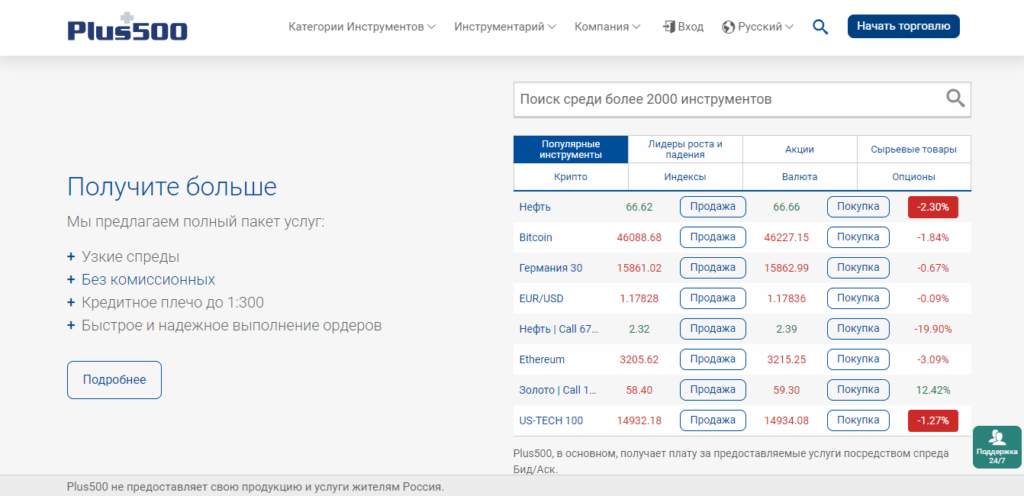Click the Подробнее button
The image size is (1024, 496).
tap(114, 380)
